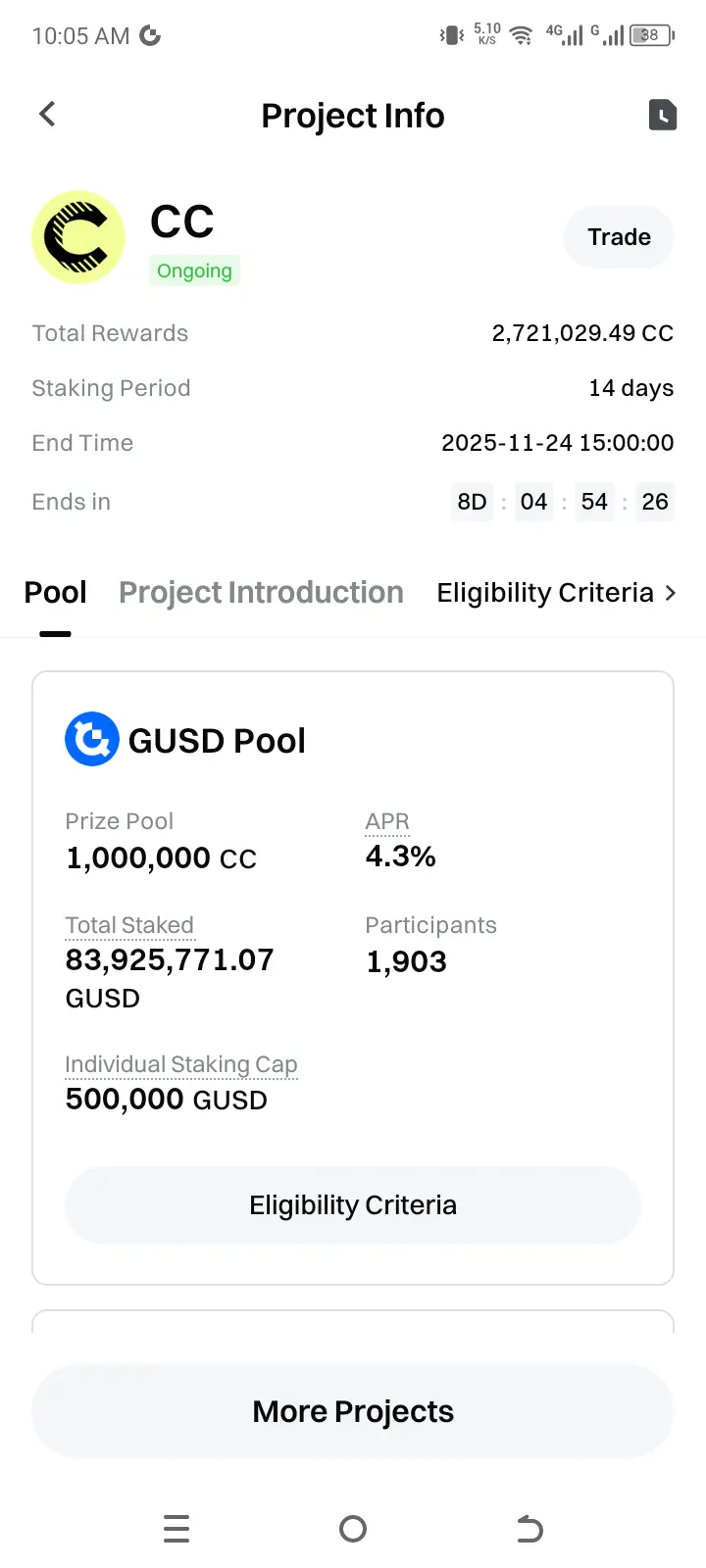Tap the Ends in countdown timer

[x=563, y=502]
